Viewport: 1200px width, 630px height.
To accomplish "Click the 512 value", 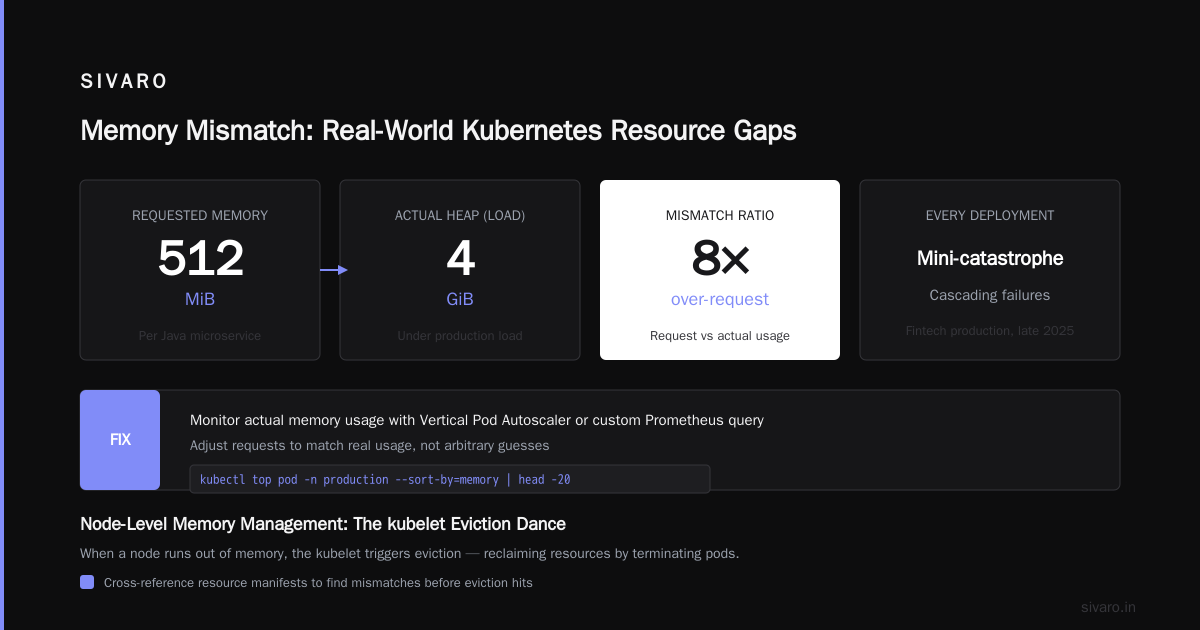I will pyautogui.click(x=200, y=259).
